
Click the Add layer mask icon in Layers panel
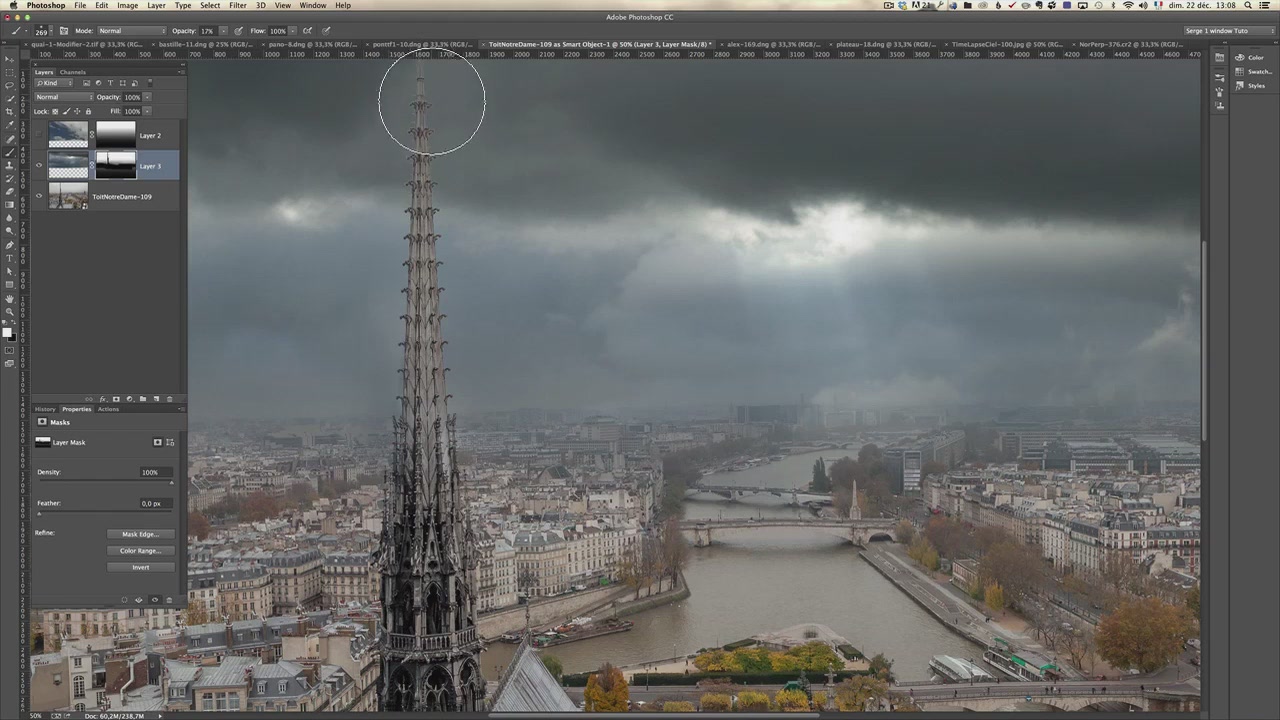tap(116, 399)
